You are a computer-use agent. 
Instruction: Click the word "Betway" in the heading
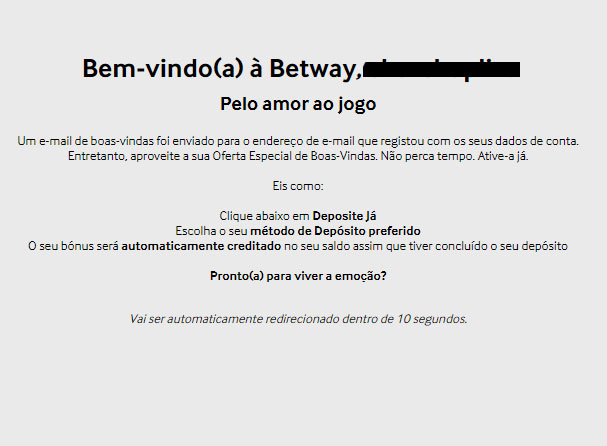tap(315, 69)
